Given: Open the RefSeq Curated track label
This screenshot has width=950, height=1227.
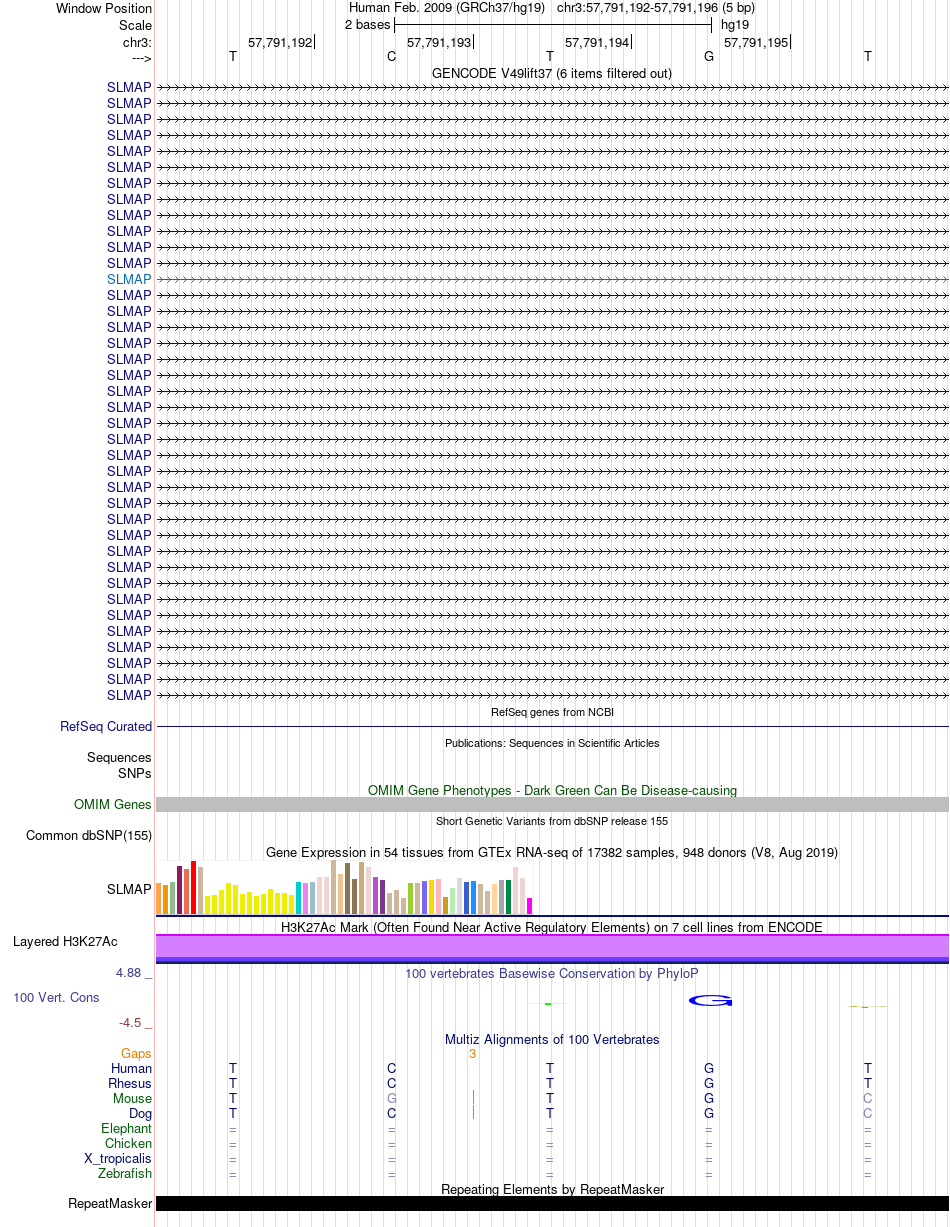Looking at the screenshot, I should (x=106, y=727).
